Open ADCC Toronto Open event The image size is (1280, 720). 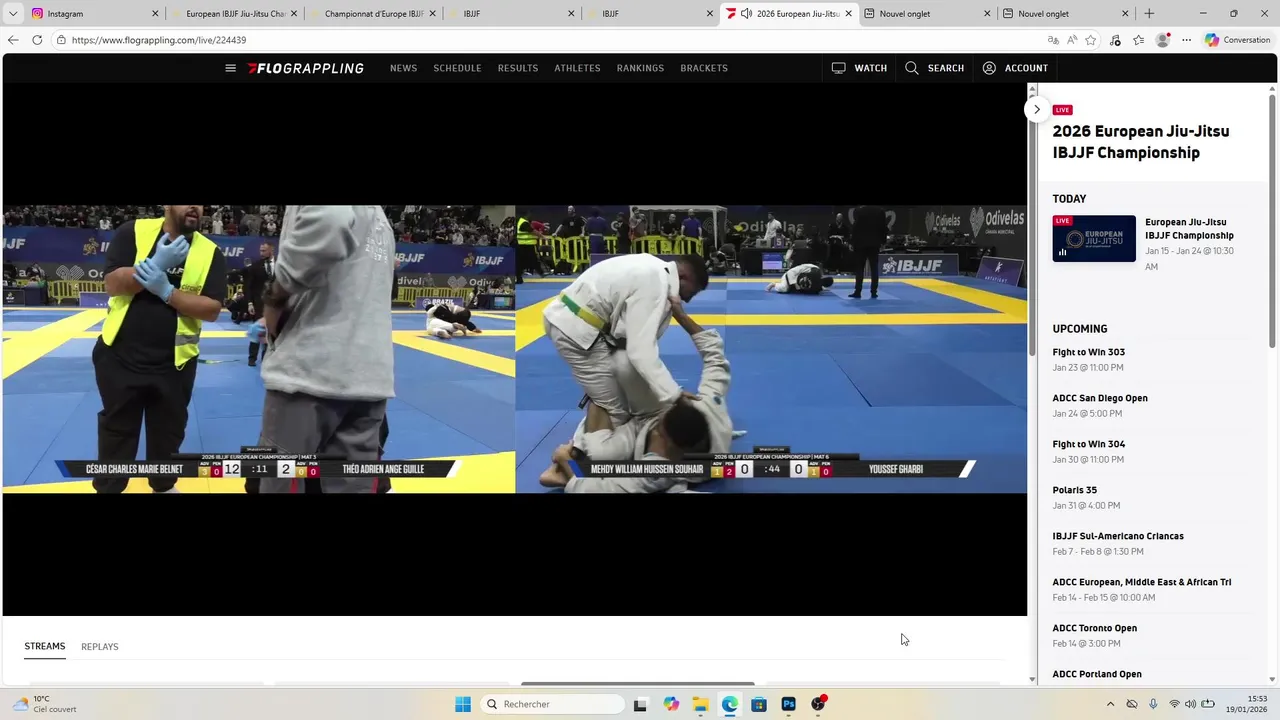pos(1095,628)
